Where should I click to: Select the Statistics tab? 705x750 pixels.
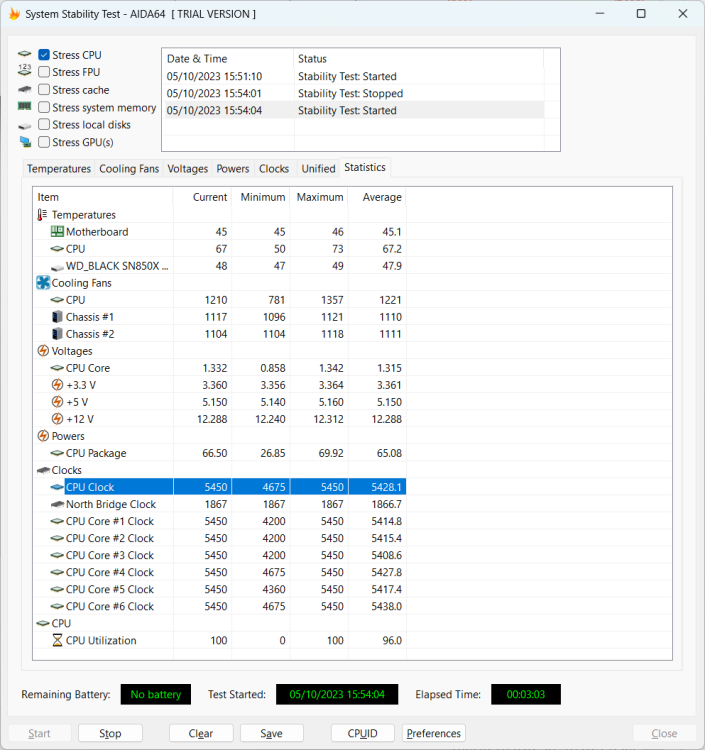coord(364,167)
